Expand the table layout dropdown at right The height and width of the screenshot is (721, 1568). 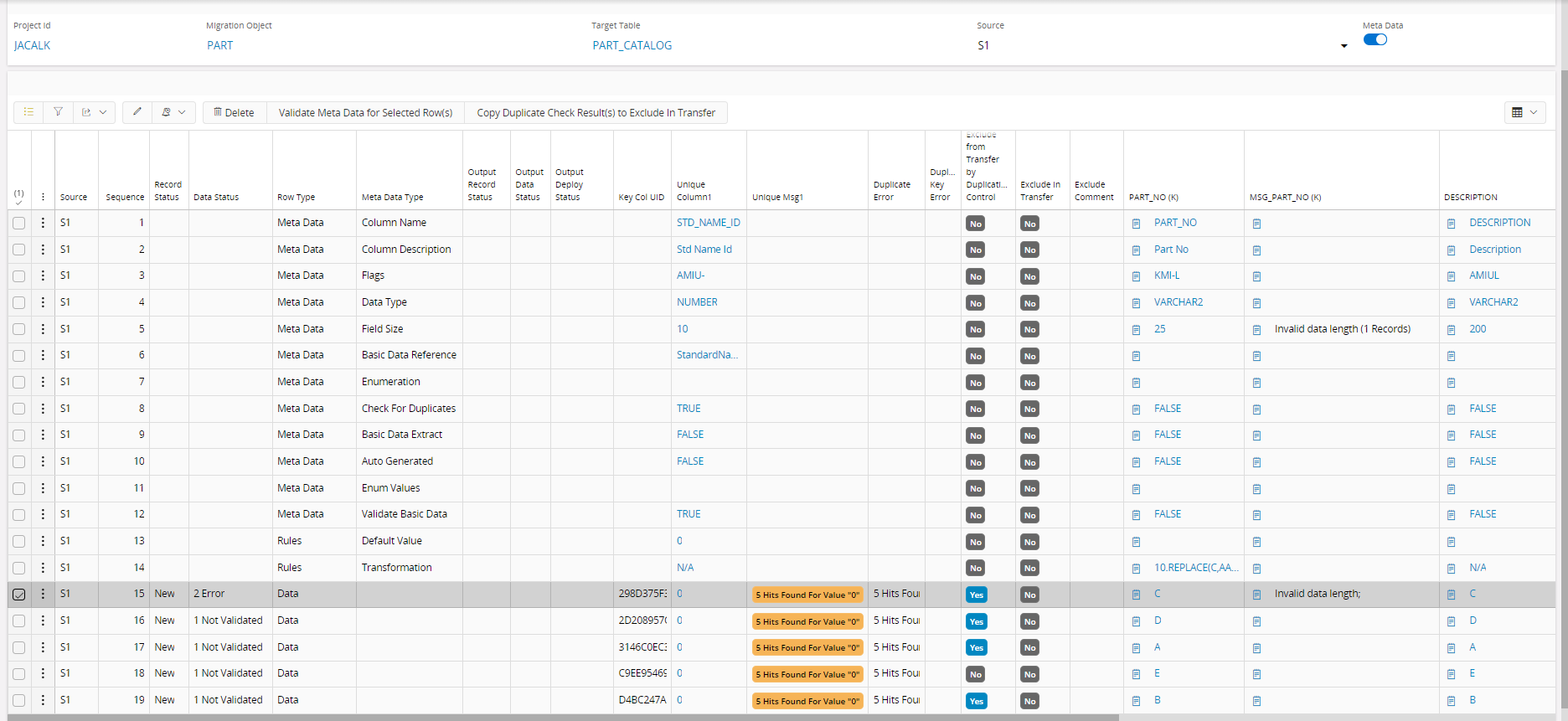(1524, 112)
